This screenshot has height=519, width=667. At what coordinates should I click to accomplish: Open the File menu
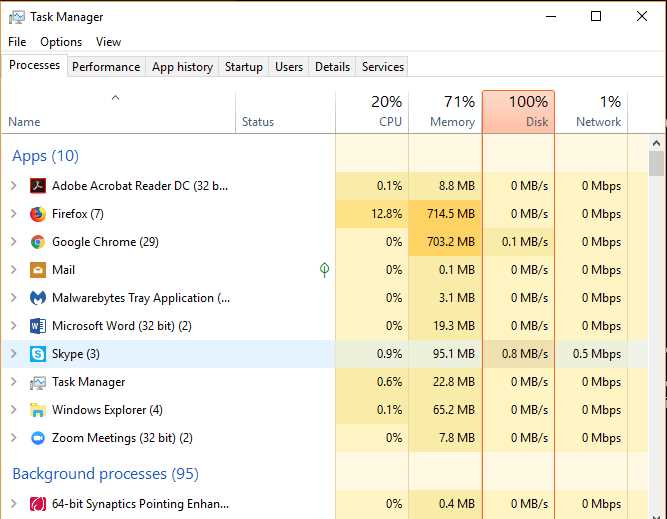[17, 42]
